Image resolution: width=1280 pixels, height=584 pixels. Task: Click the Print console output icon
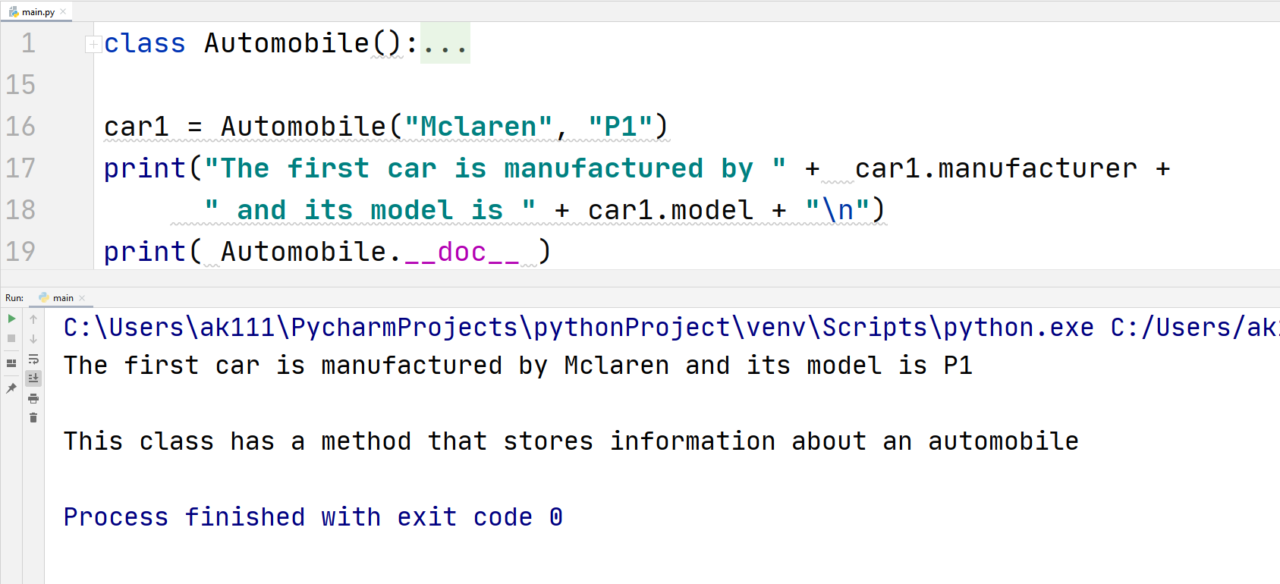(34, 399)
